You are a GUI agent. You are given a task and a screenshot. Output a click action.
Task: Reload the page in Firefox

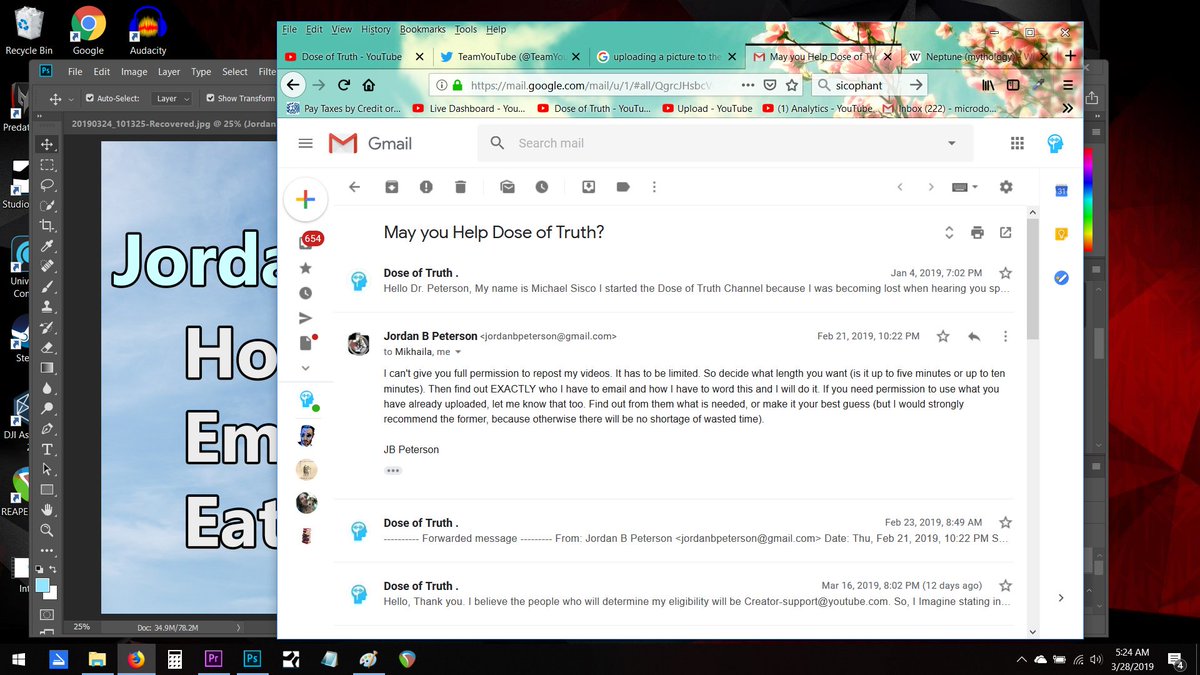point(344,85)
